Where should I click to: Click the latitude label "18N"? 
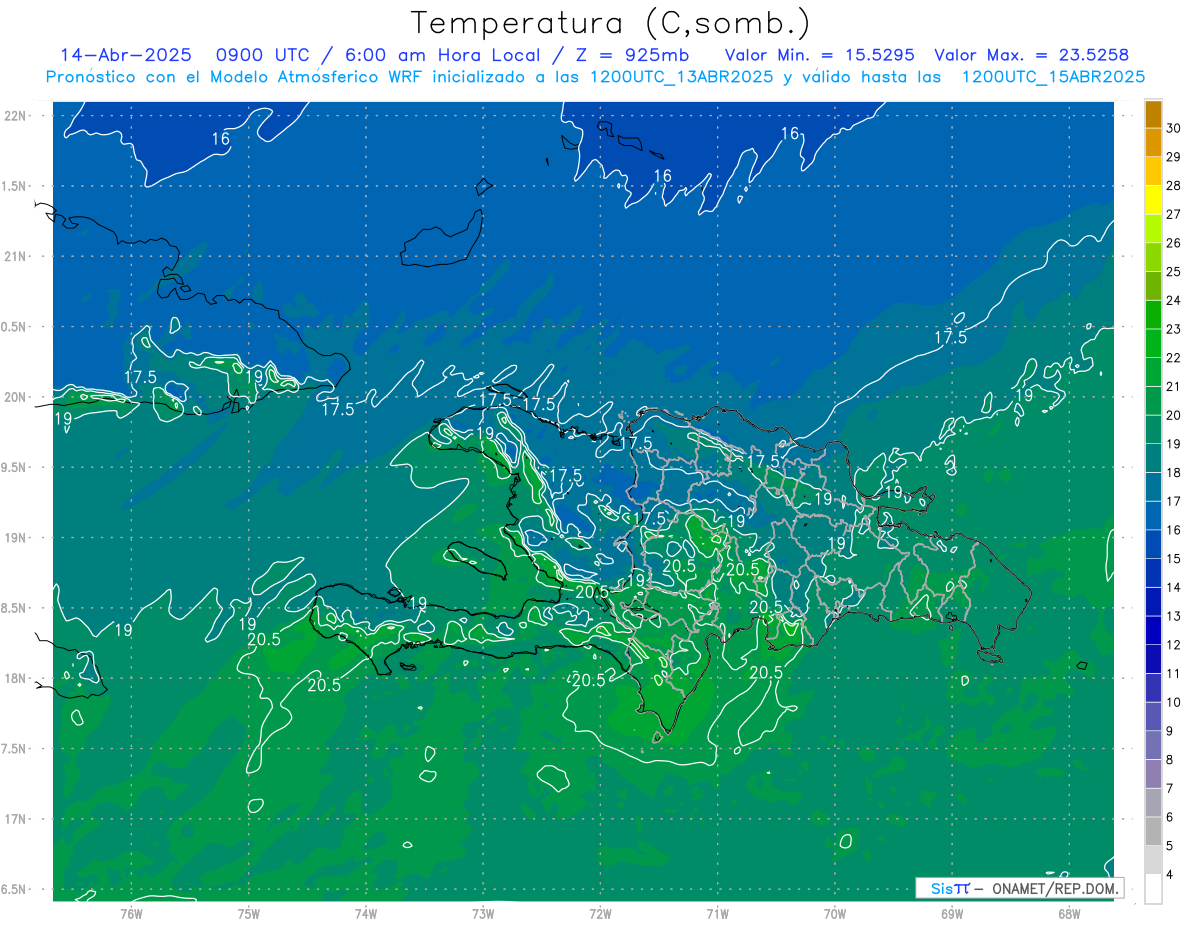tap(15, 678)
